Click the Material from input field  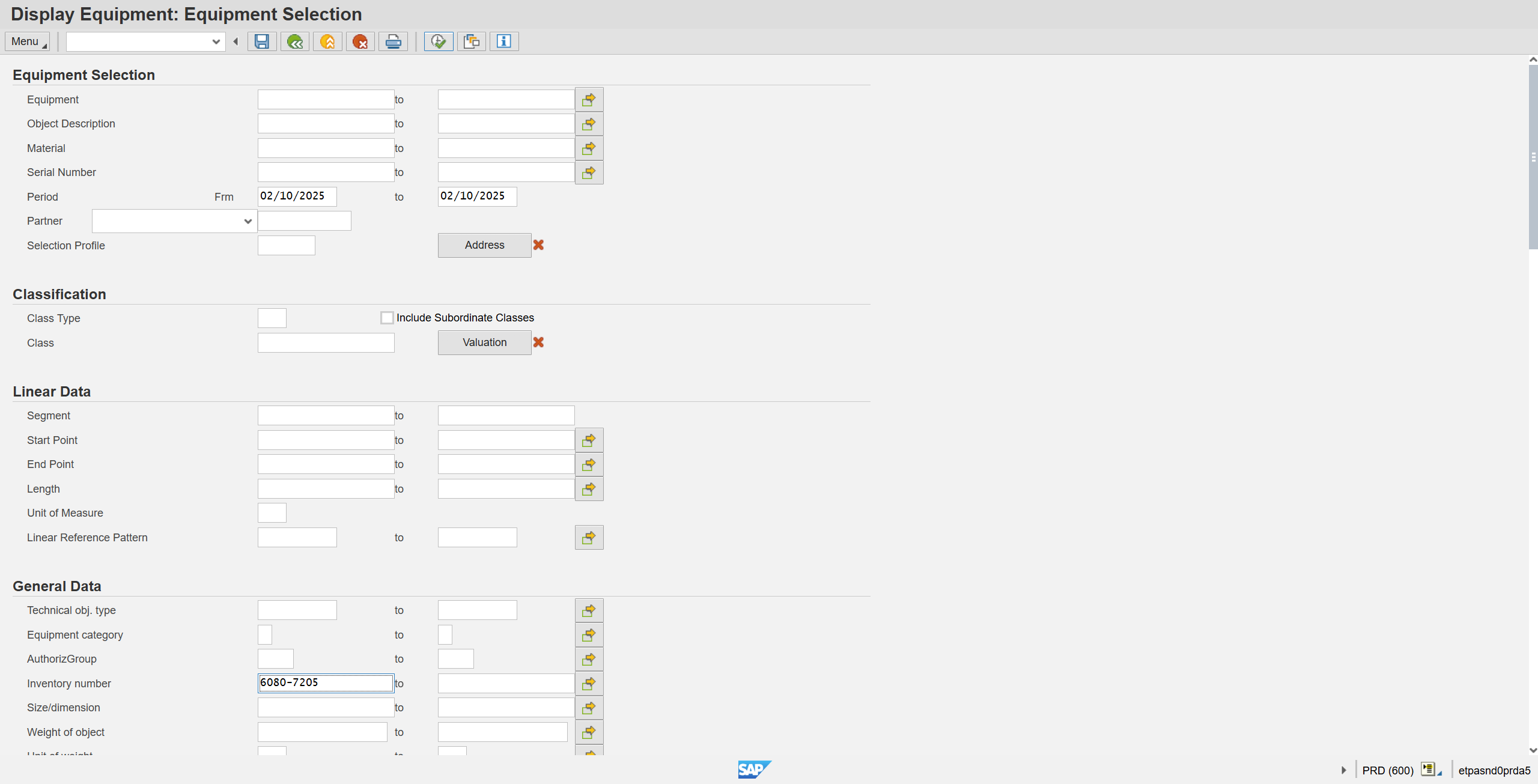326,148
